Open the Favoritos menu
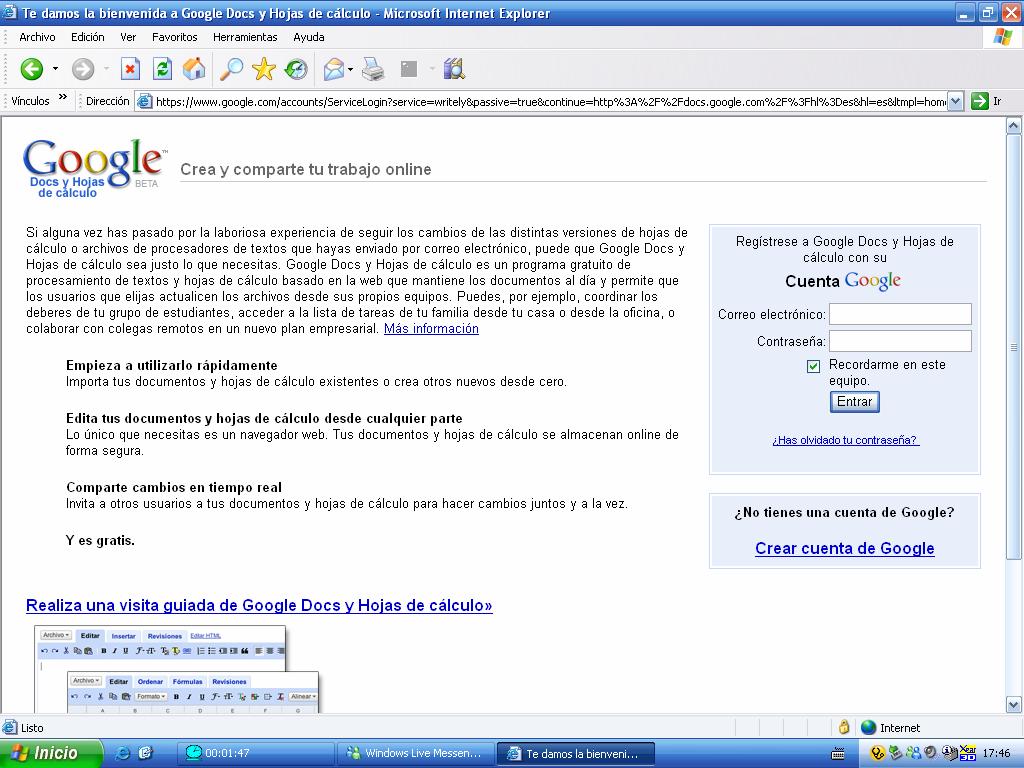The height and width of the screenshot is (768, 1024). tap(174, 37)
